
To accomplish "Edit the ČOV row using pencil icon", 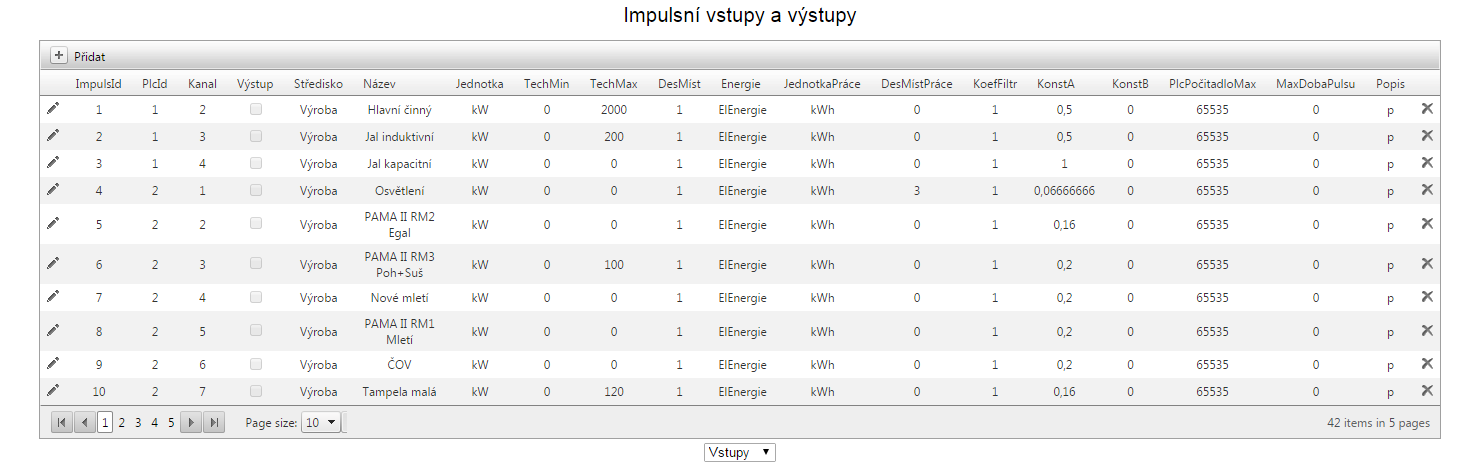I will click(53, 363).
